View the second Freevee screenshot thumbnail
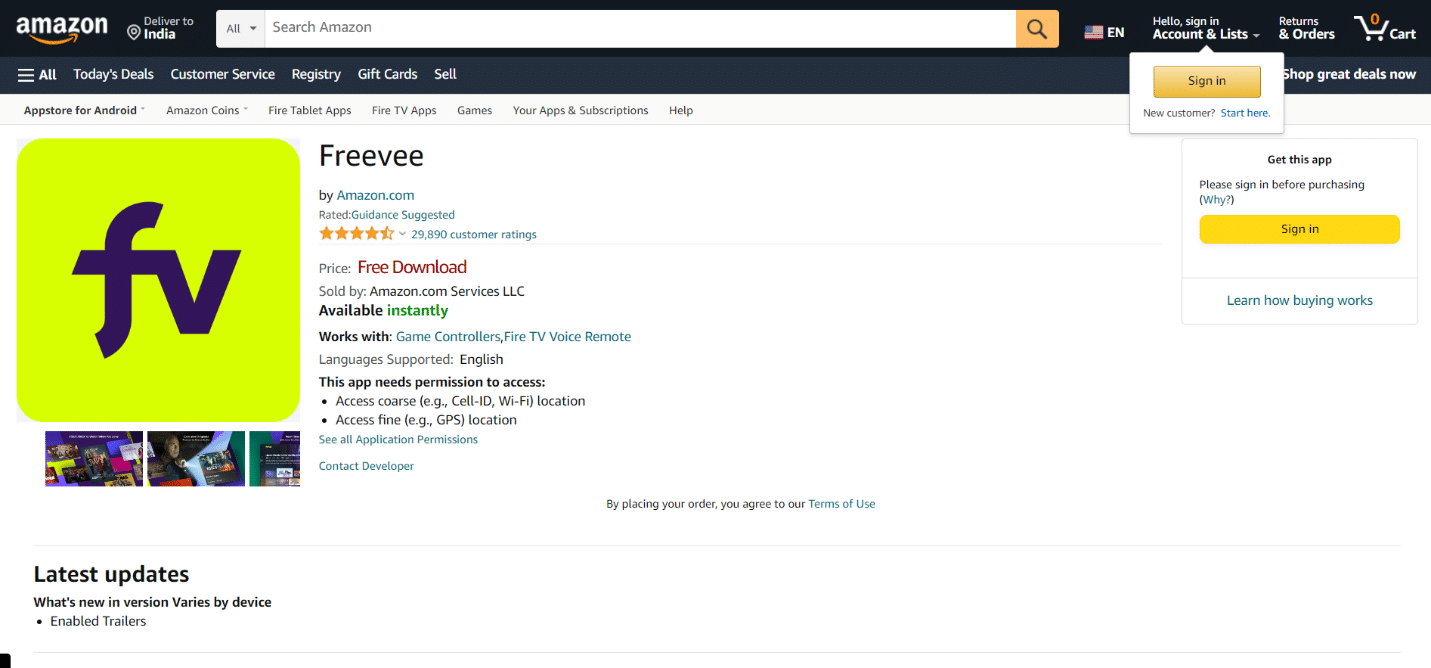The image size is (1431, 668). tap(196, 459)
